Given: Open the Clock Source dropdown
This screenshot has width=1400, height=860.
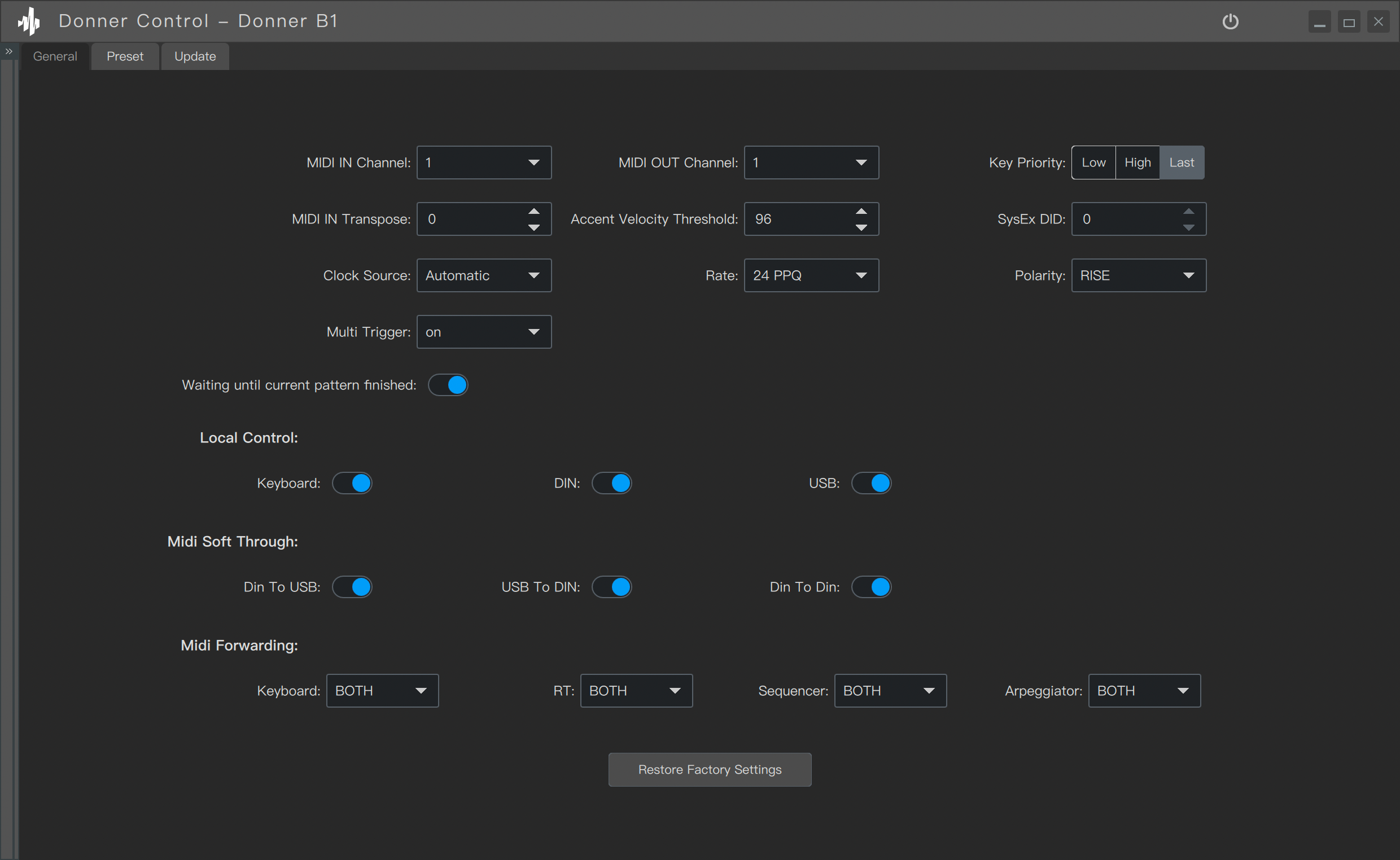Looking at the screenshot, I should tap(484, 276).
